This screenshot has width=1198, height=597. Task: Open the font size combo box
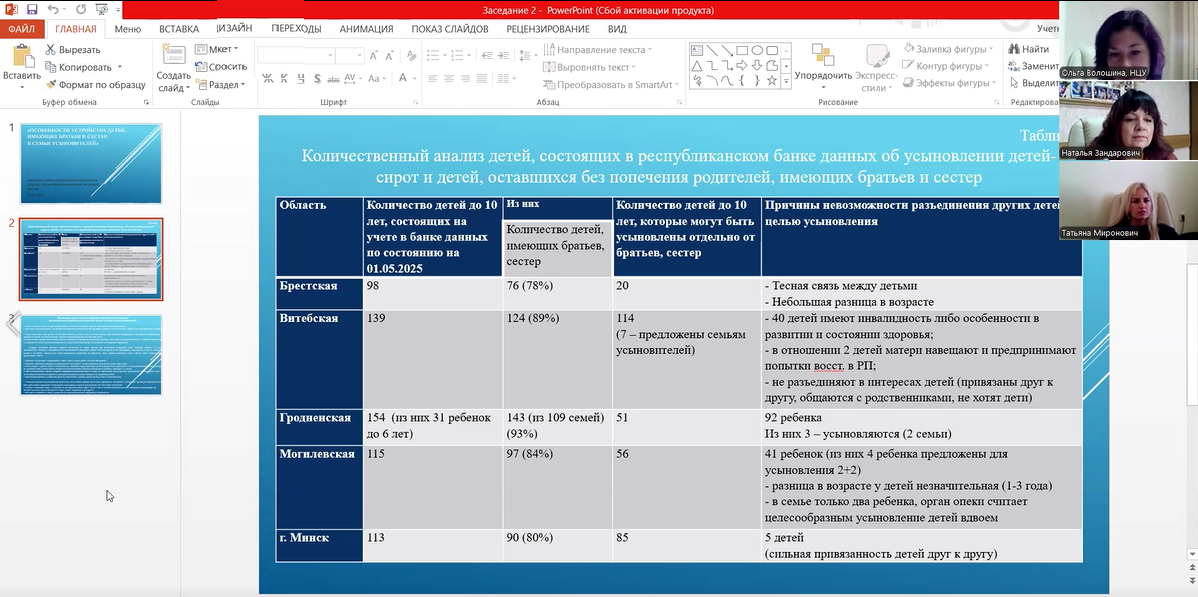click(x=349, y=55)
